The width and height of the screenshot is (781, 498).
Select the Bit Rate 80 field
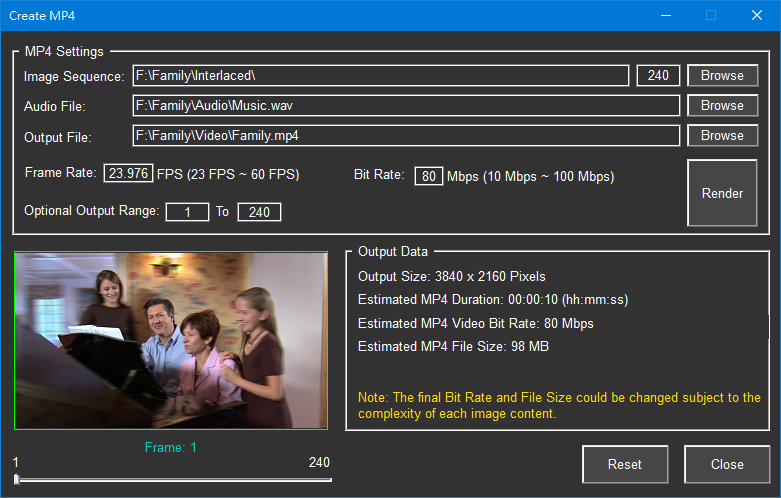[428, 176]
